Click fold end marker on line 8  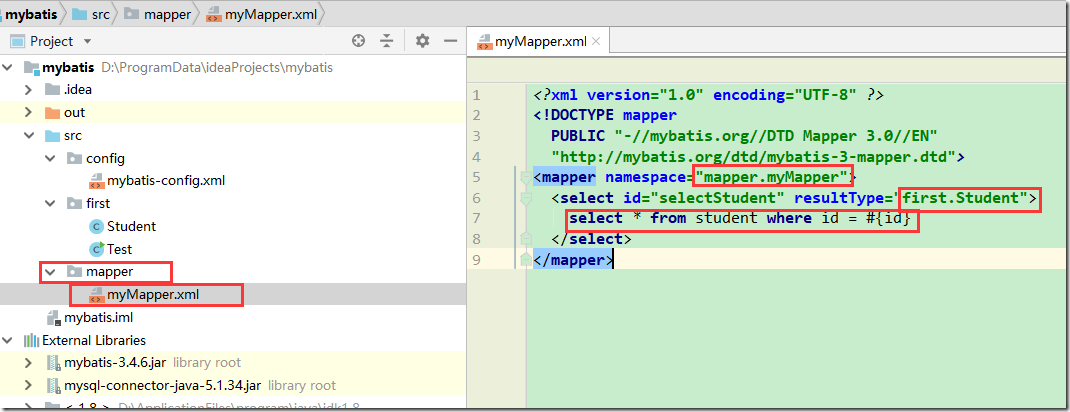[525, 239]
